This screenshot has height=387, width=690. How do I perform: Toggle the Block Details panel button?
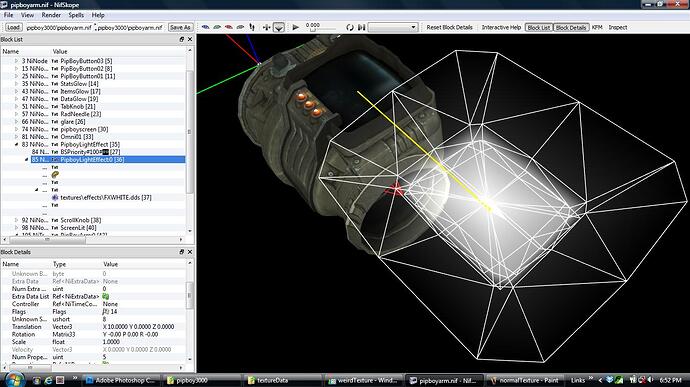[x=571, y=27]
